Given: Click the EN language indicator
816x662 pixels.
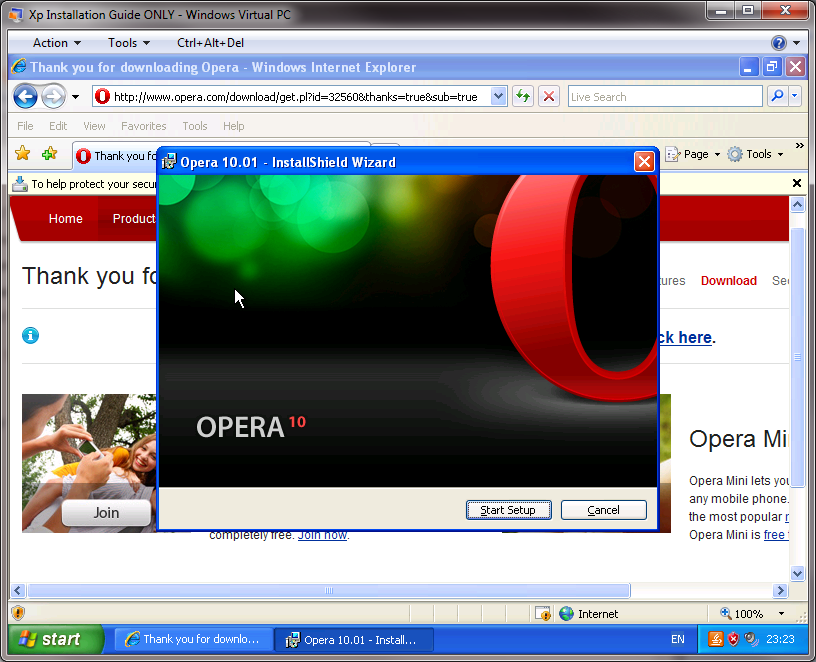Looking at the screenshot, I should pyautogui.click(x=678, y=639).
